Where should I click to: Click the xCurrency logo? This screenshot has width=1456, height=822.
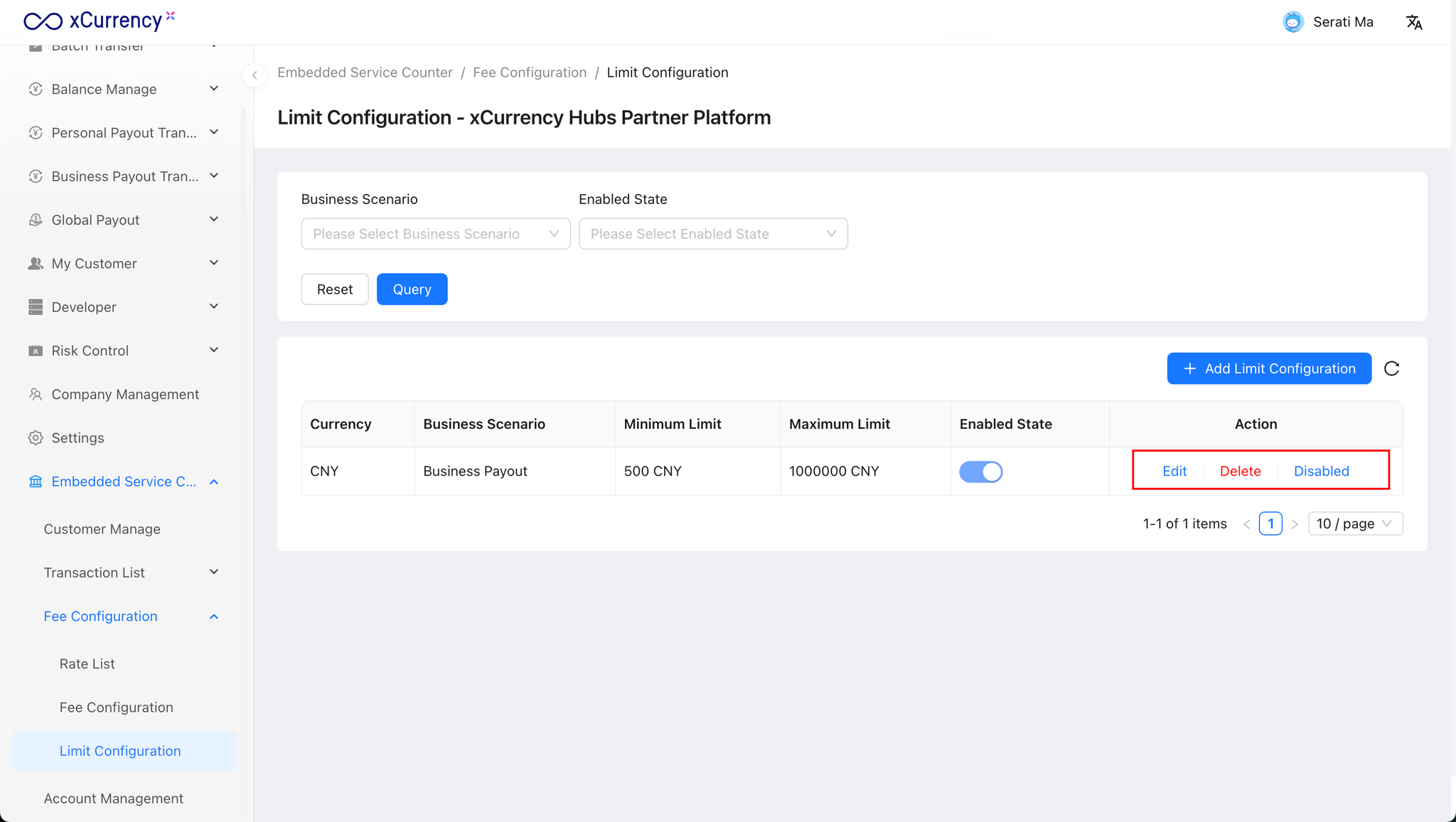coord(98,21)
